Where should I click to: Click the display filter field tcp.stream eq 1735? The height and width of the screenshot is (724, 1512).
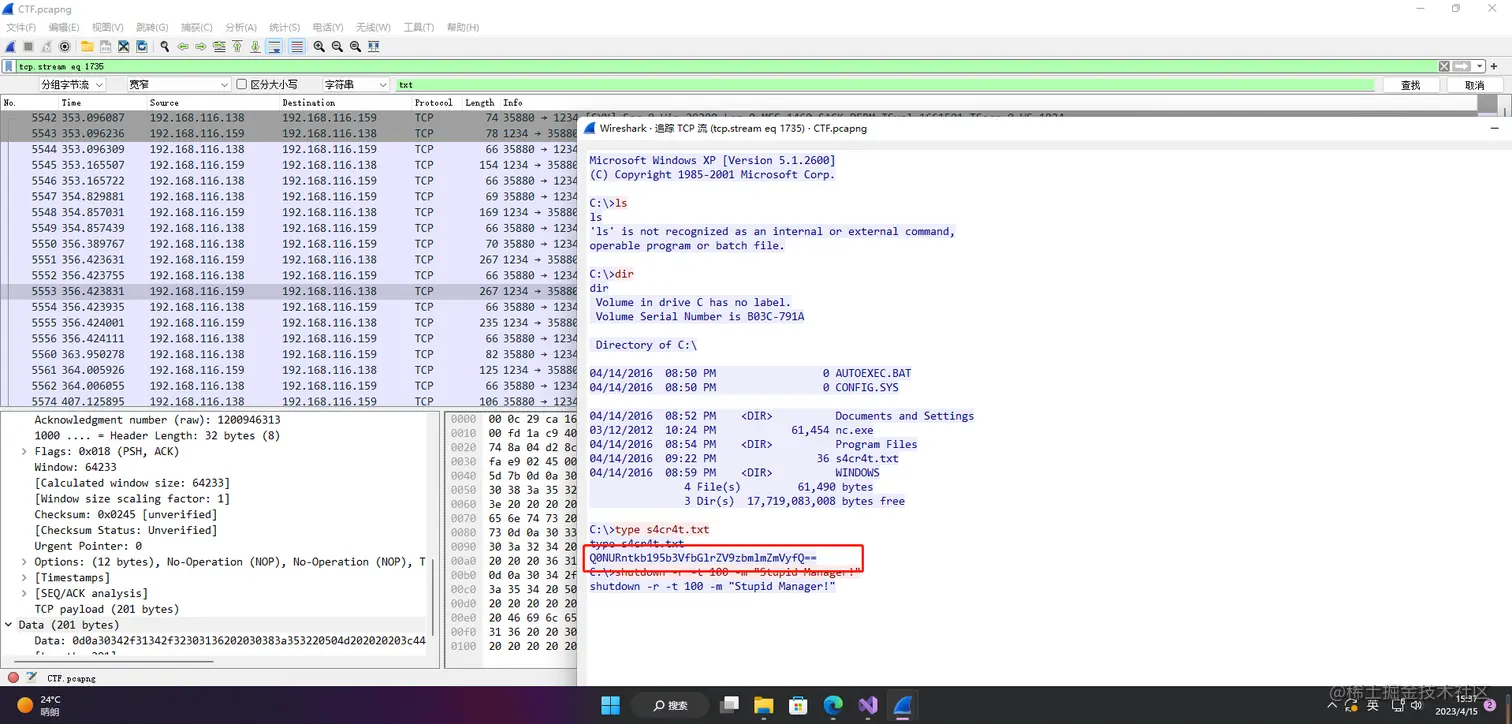726,66
